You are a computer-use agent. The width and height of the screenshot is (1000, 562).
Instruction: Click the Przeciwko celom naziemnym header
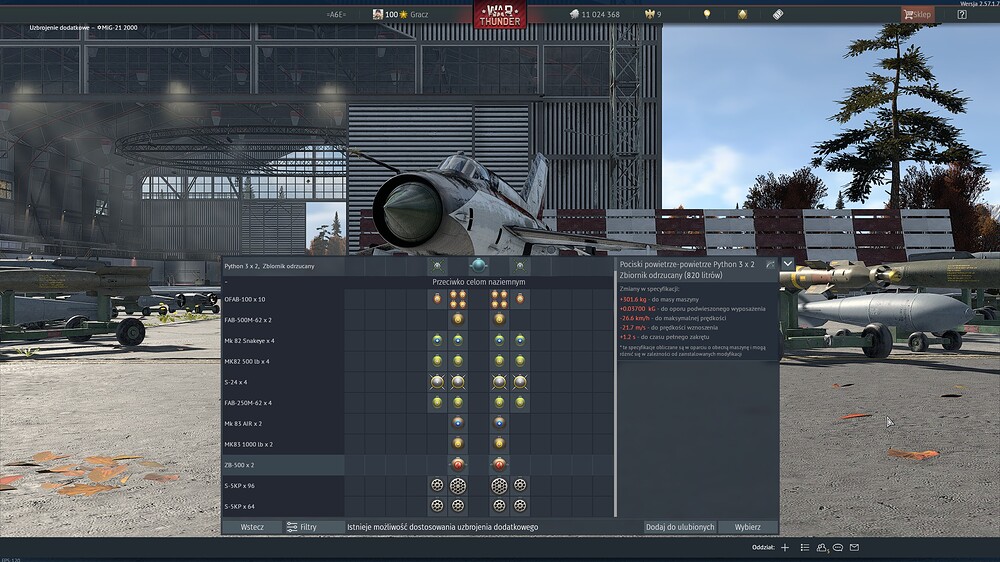pos(478,282)
